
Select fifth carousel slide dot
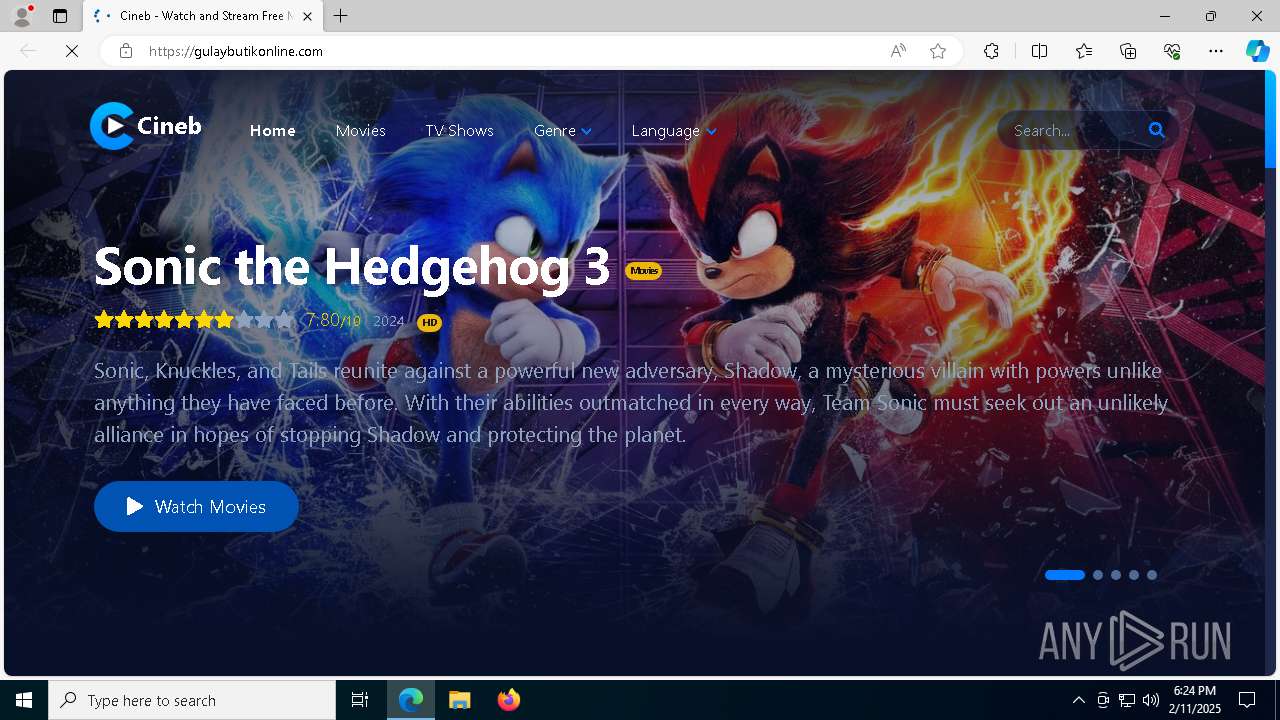pyautogui.click(x=1152, y=575)
